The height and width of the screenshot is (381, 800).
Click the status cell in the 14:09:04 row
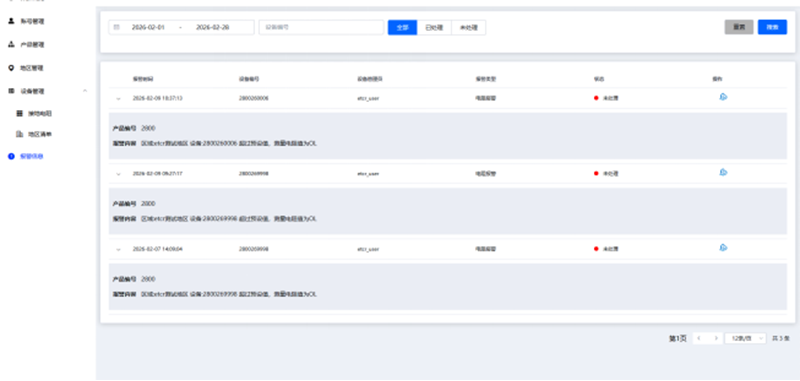point(606,249)
